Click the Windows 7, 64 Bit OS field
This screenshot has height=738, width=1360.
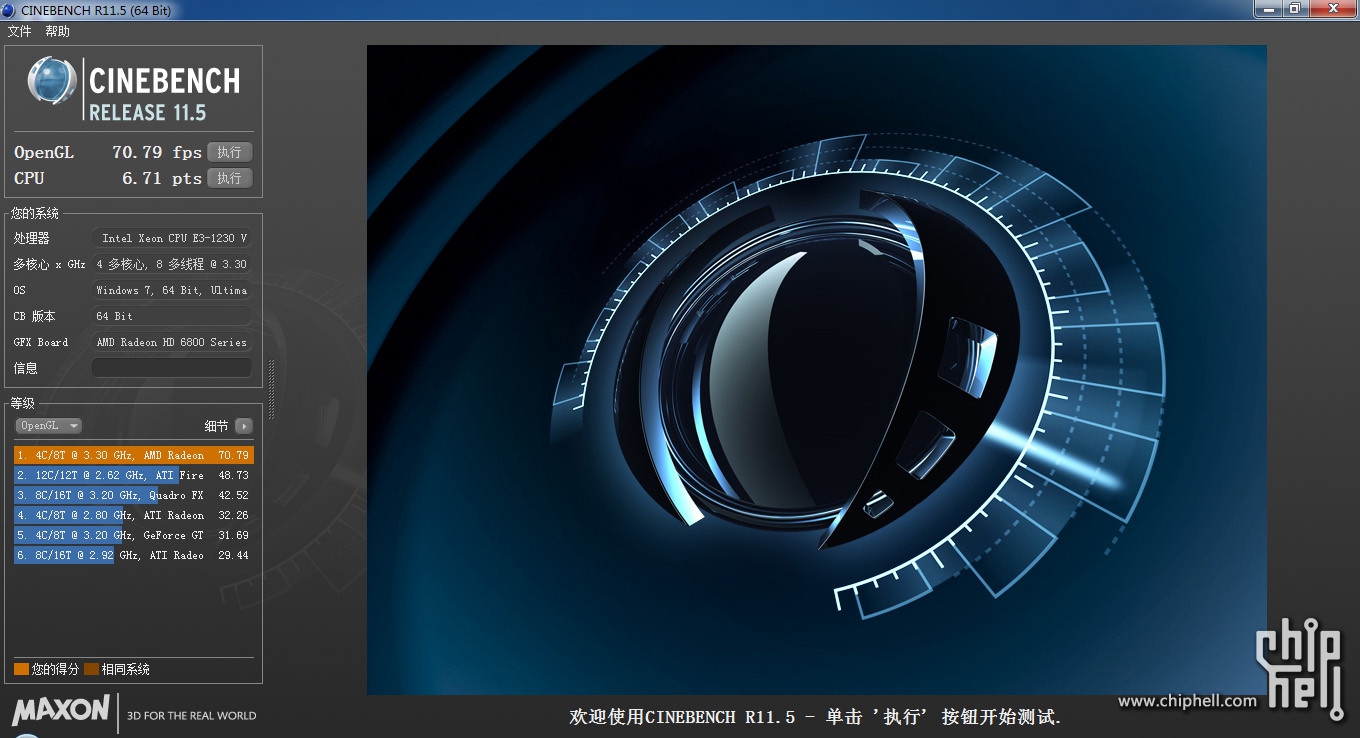[171, 290]
